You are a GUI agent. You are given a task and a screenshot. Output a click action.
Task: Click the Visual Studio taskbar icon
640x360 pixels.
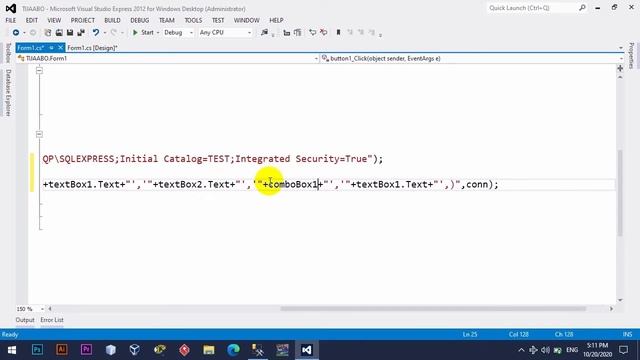click(307, 350)
